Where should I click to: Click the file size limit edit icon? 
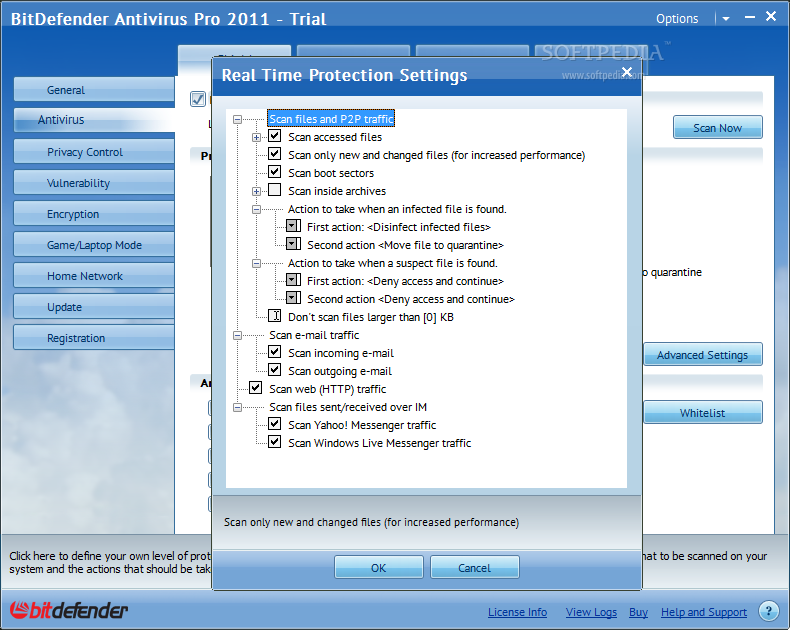(x=275, y=316)
